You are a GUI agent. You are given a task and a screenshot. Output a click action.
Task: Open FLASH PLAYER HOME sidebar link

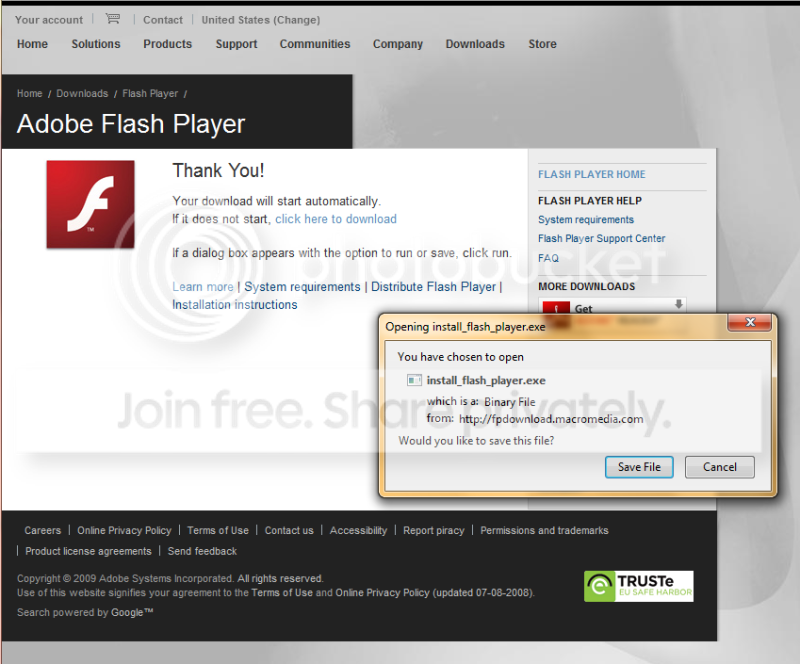click(x=591, y=175)
